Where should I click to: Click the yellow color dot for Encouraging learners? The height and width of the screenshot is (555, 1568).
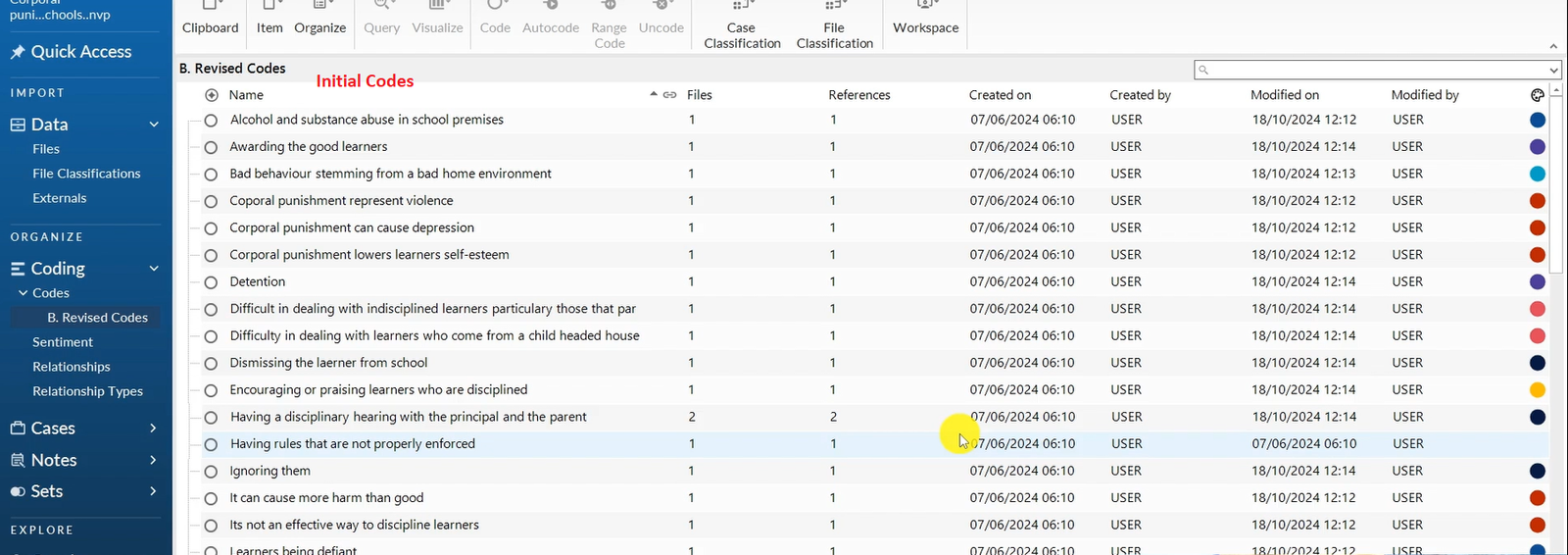(x=1538, y=390)
